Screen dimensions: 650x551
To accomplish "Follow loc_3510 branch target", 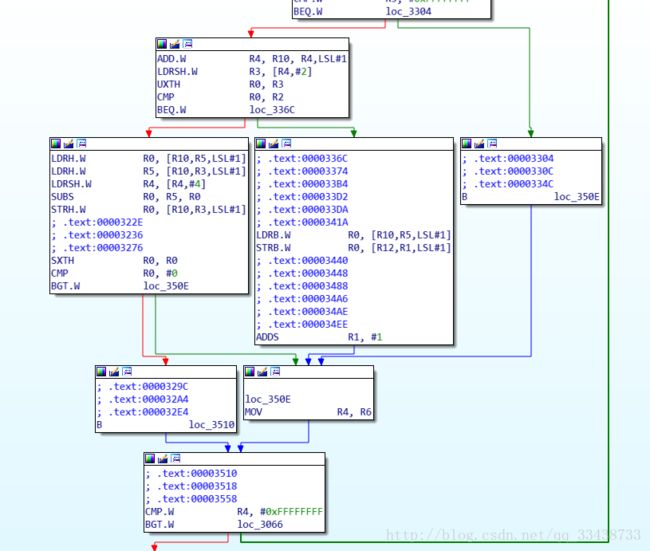I will 211,425.
